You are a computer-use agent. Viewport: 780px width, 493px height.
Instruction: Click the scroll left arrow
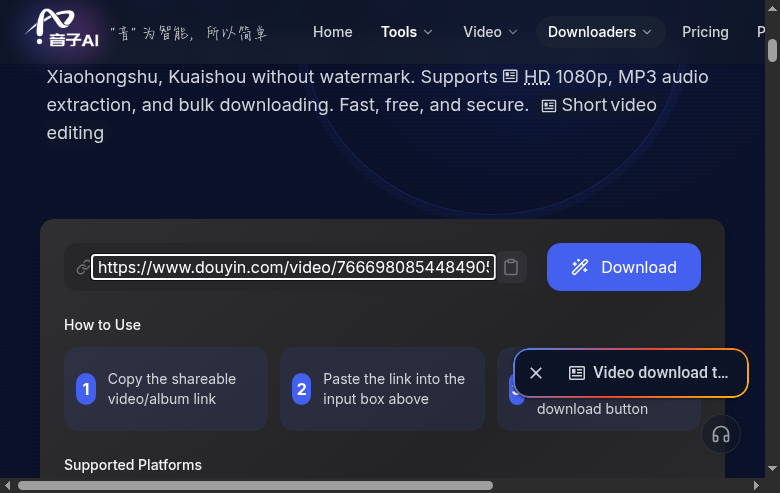tap(7, 486)
